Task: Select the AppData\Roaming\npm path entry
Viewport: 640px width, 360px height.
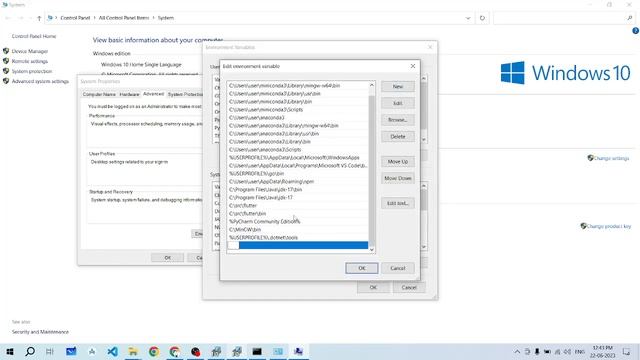Action: click(298, 182)
